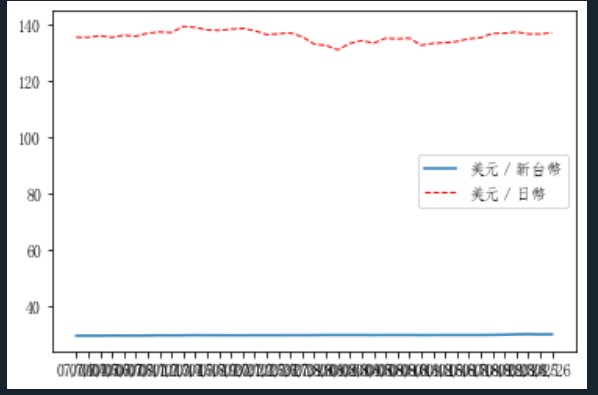Viewport: 598px width, 395px height.
Task: Select the 美元 / 新台幣 legend label
Action: click(x=516, y=169)
